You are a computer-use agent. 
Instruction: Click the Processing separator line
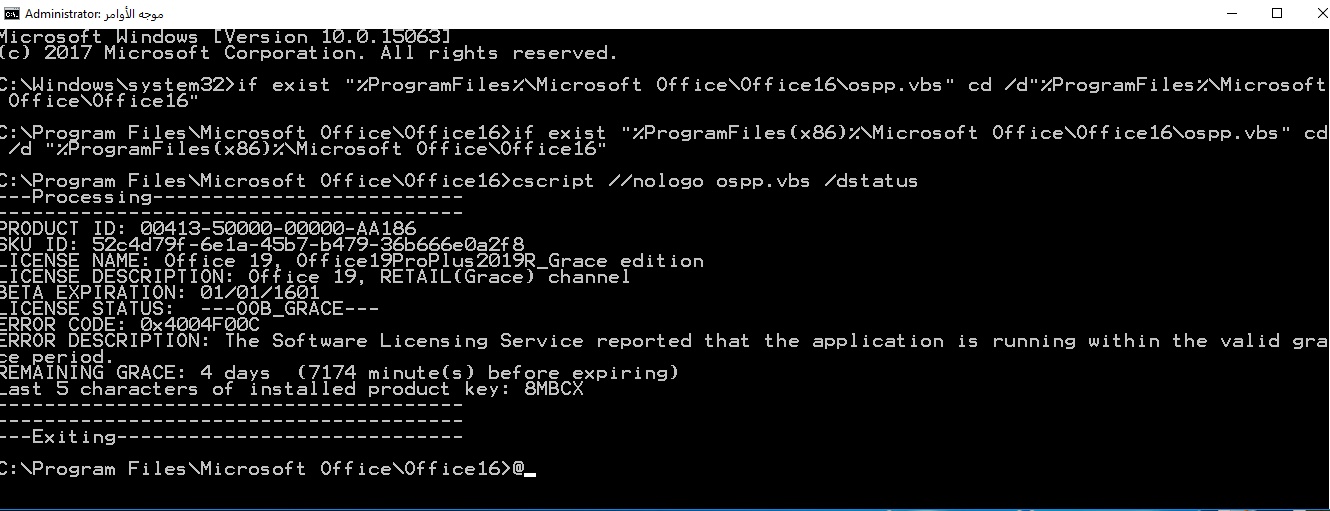[x=232, y=197]
